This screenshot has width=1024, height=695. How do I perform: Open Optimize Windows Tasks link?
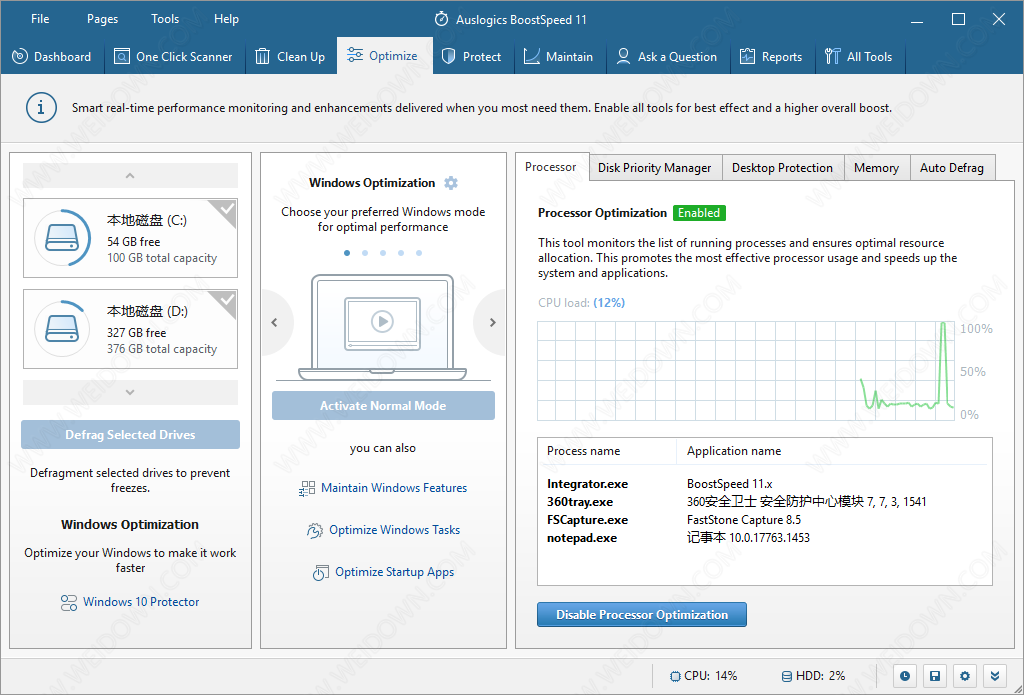[x=394, y=530]
